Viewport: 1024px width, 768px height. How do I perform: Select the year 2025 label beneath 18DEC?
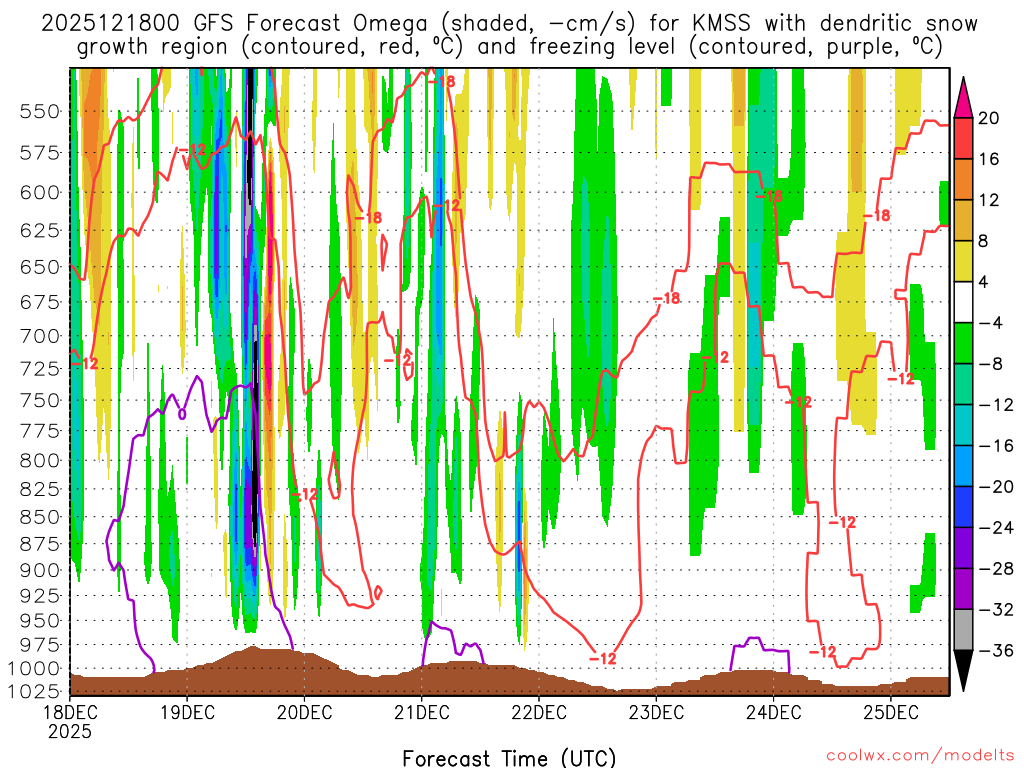click(70, 731)
